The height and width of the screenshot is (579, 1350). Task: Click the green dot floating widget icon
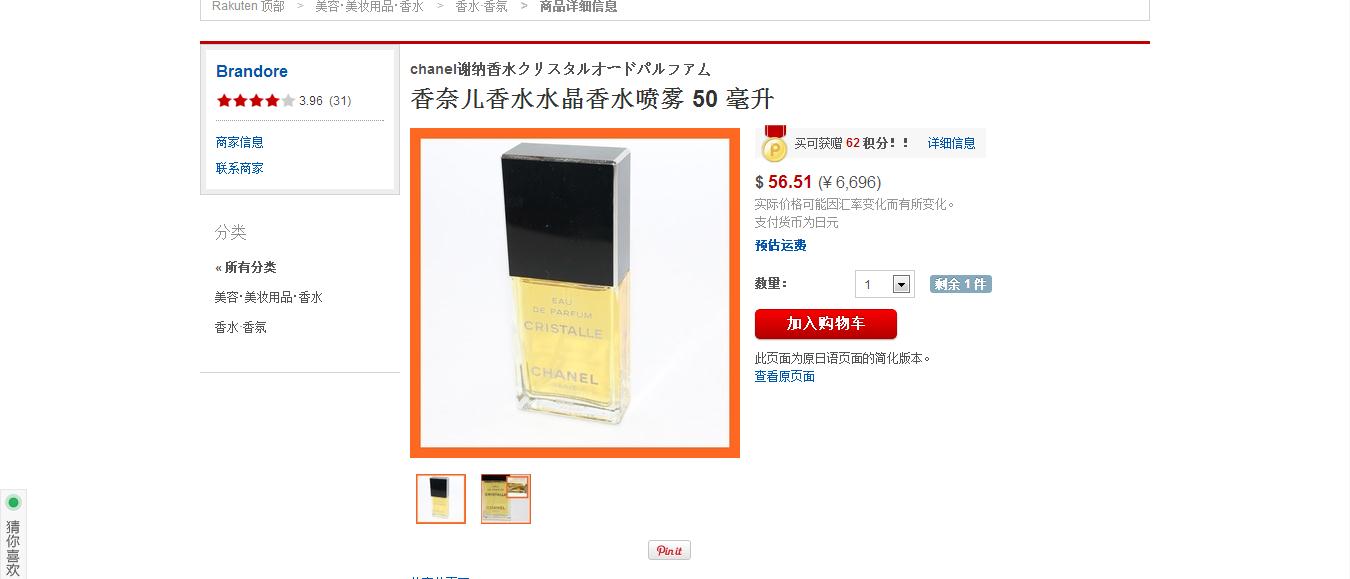pos(13,503)
